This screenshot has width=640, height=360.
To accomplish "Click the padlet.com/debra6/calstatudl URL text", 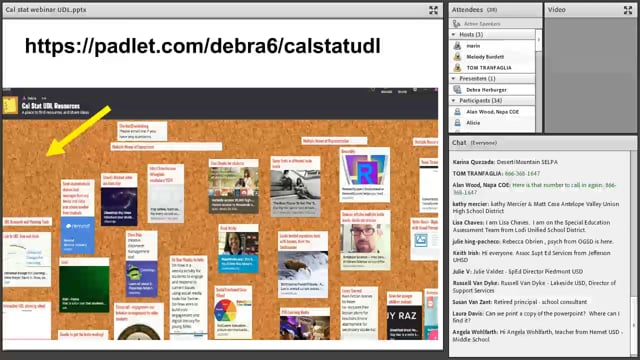I will (x=202, y=46).
